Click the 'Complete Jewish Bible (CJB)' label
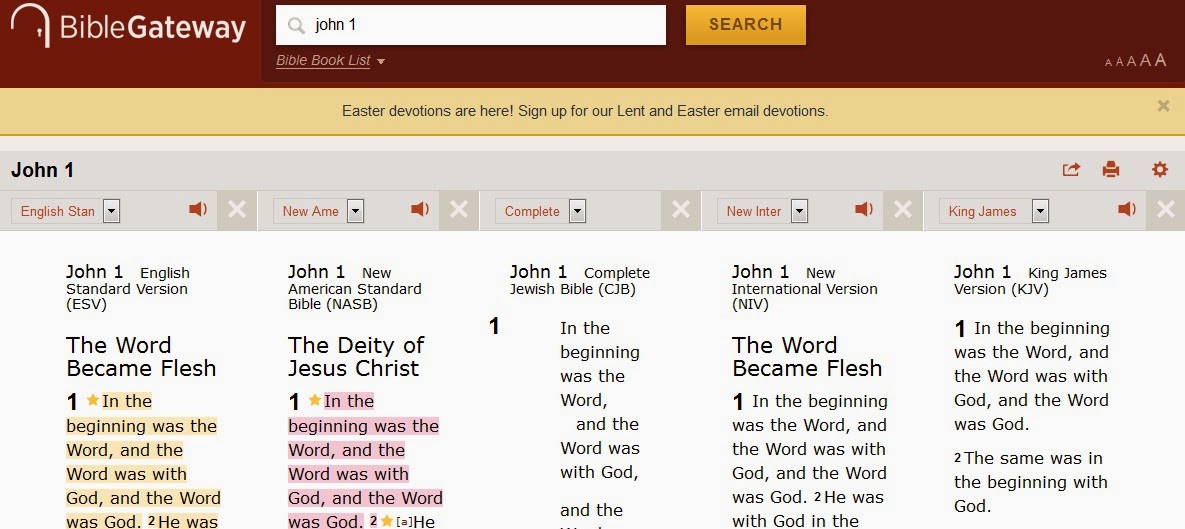Image resolution: width=1185 pixels, height=529 pixels. (x=580, y=281)
